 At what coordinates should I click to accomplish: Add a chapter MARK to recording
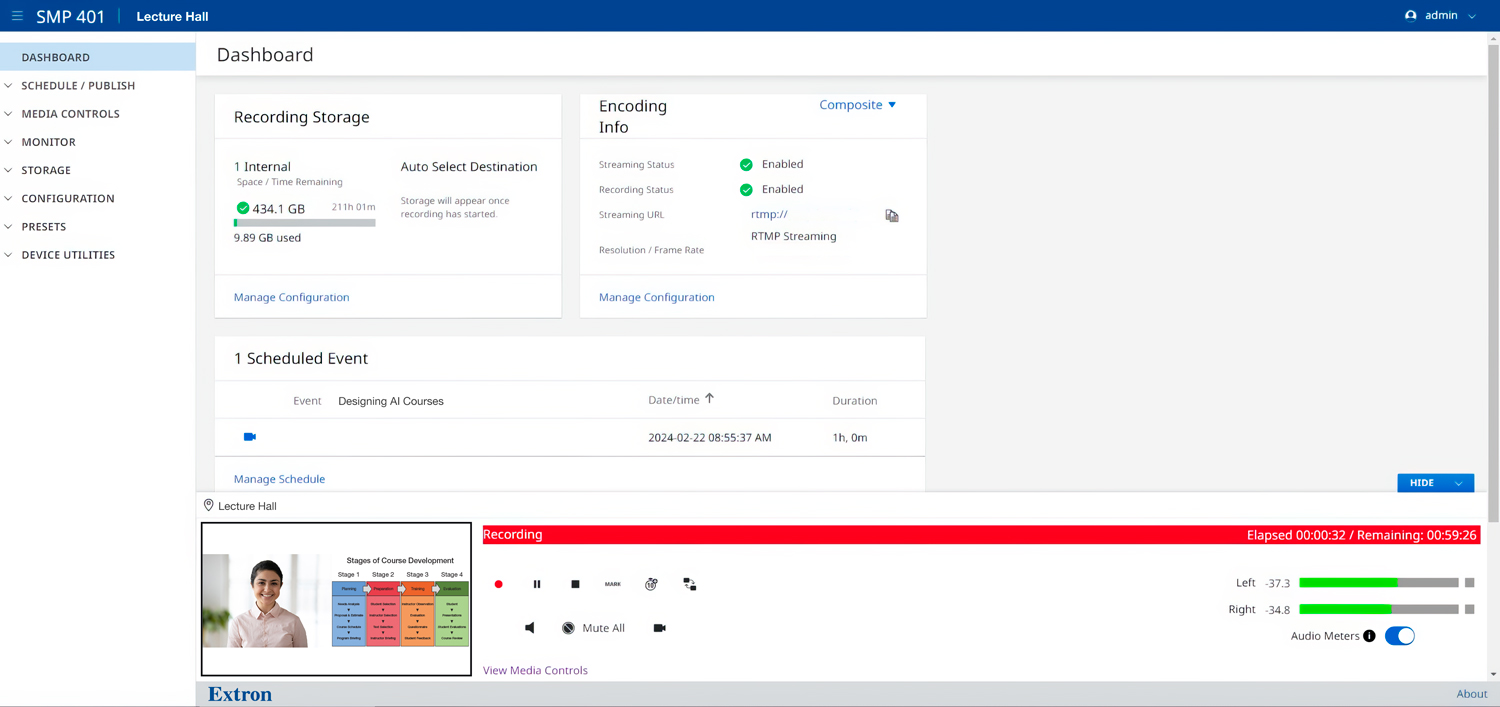[x=613, y=584]
